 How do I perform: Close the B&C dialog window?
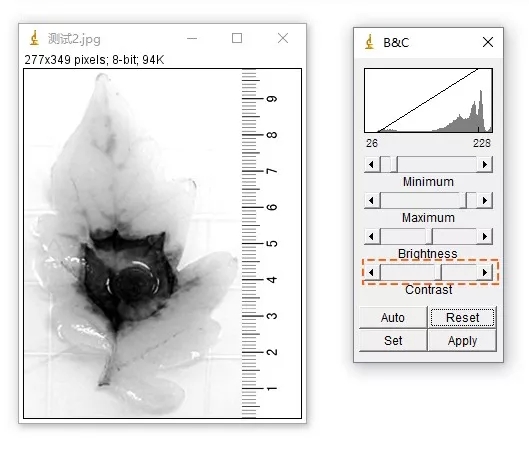pyautogui.click(x=488, y=42)
